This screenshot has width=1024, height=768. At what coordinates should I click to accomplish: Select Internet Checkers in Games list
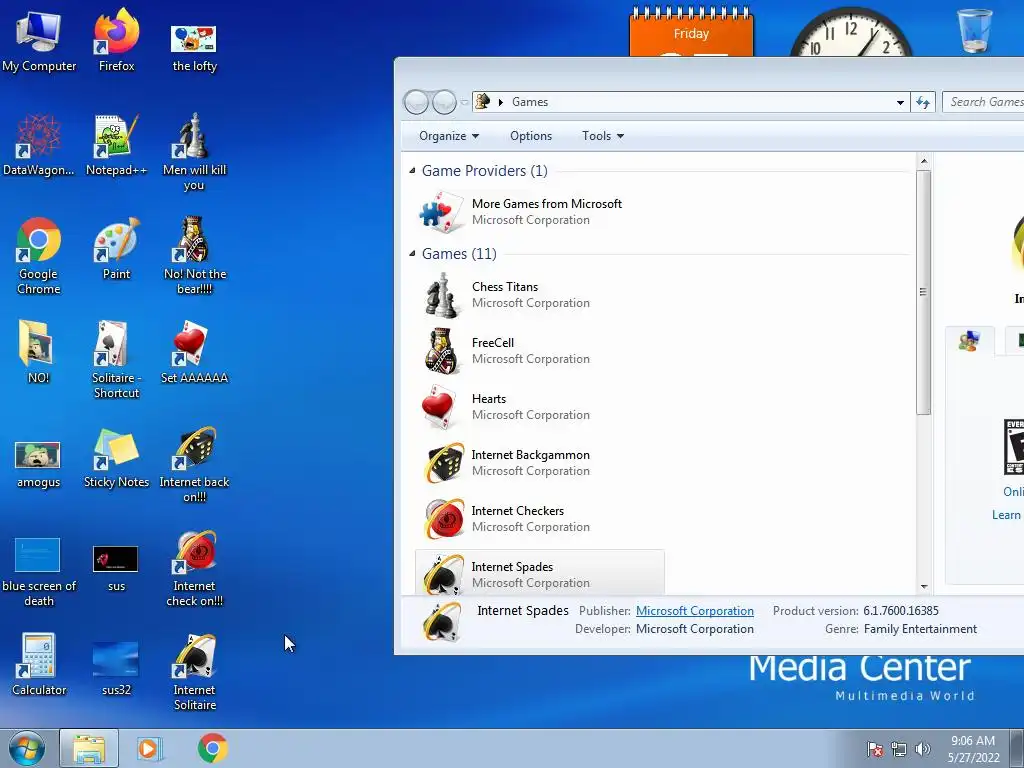[x=539, y=519]
